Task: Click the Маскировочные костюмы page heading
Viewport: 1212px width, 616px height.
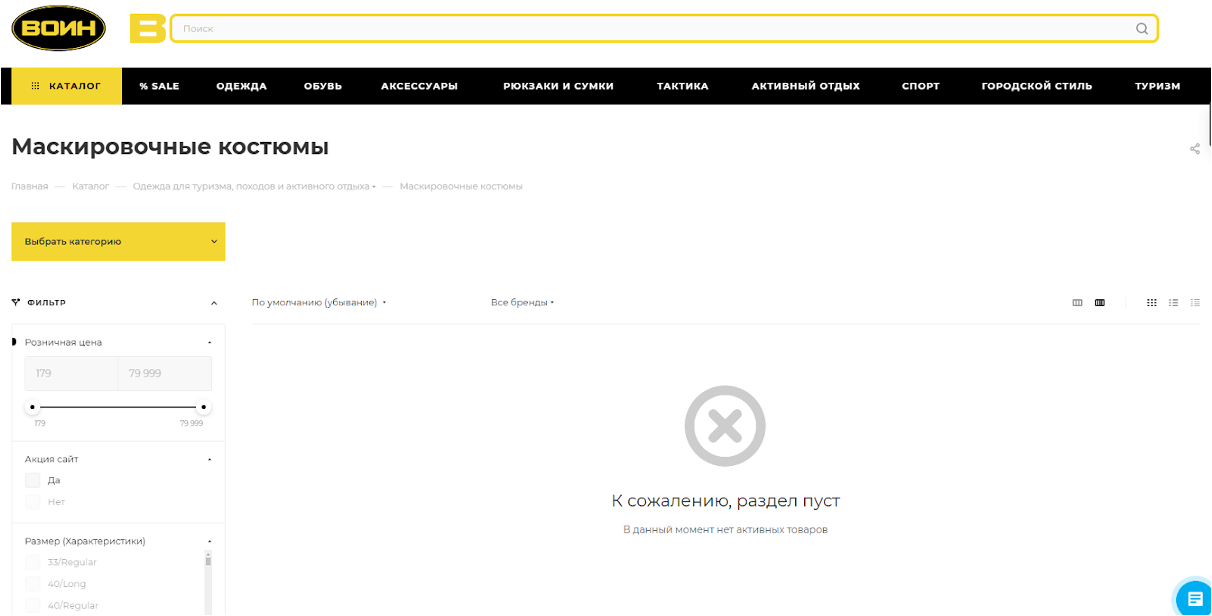Action: click(170, 147)
